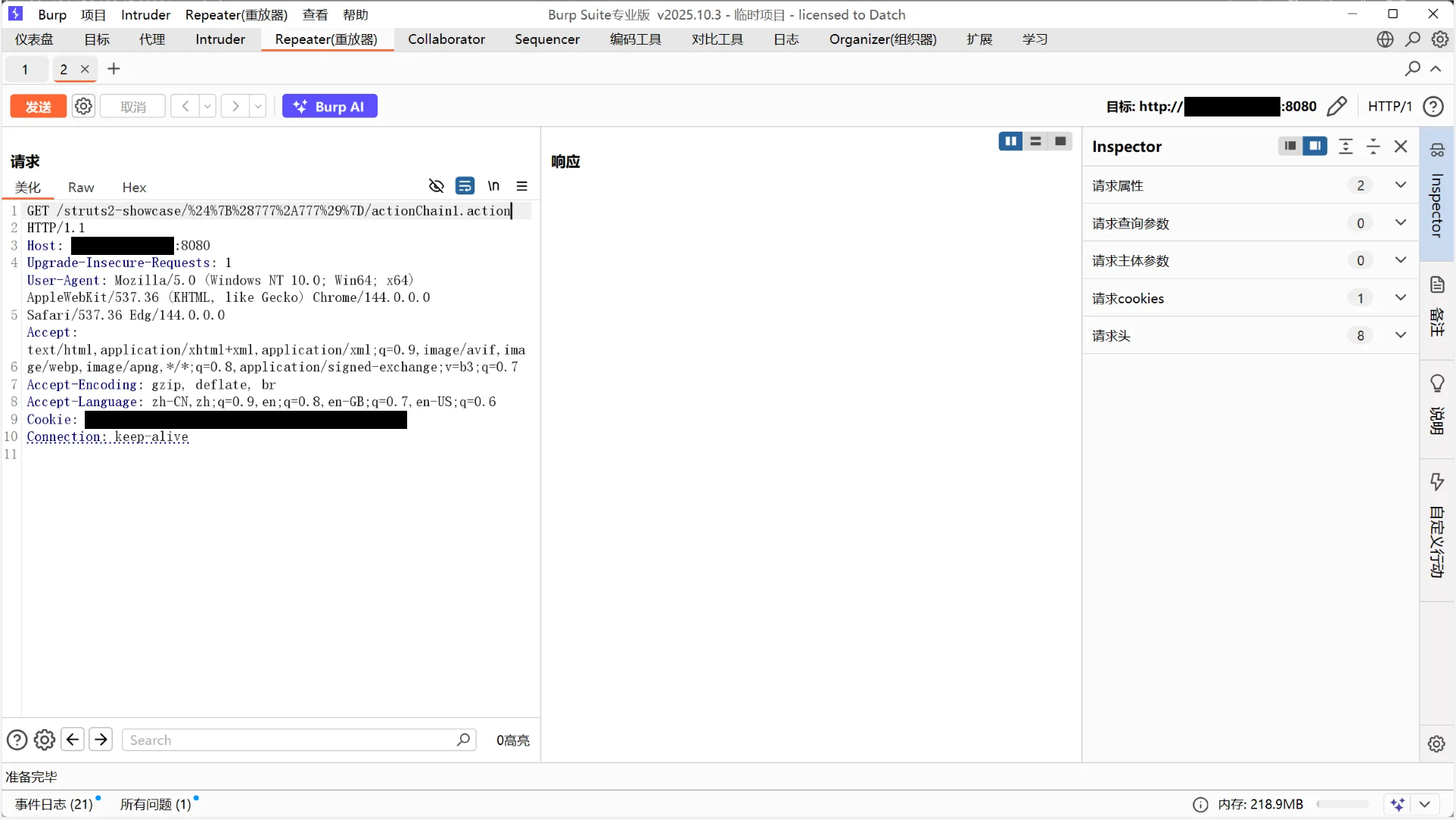Screen dimensions: 1456x820
Task: Edit the target with the pencil icon
Action: 1337,107
